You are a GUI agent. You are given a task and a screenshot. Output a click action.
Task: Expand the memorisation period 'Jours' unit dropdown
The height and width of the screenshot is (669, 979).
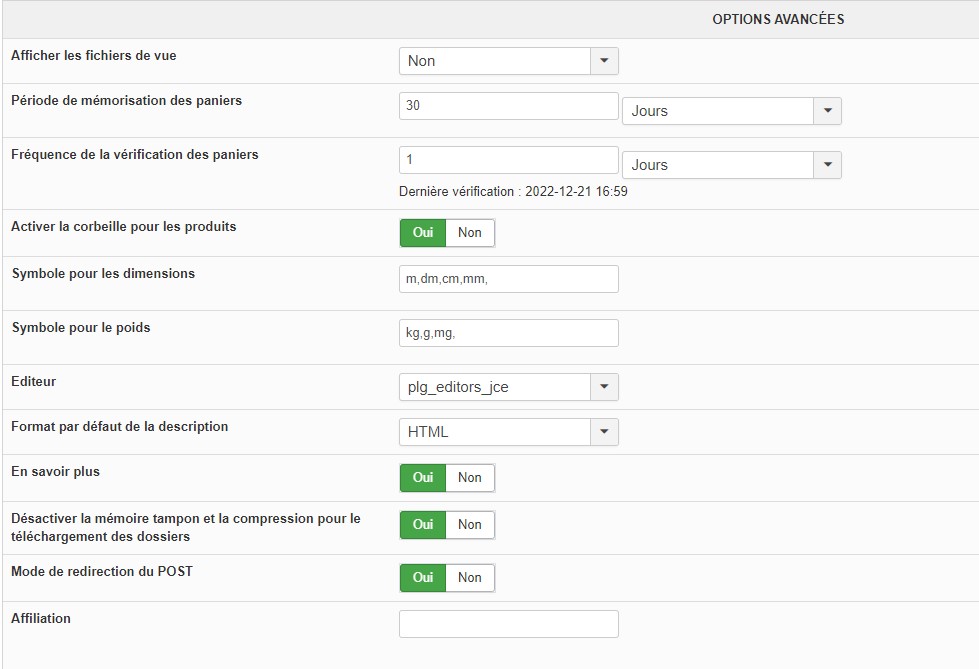731,111
